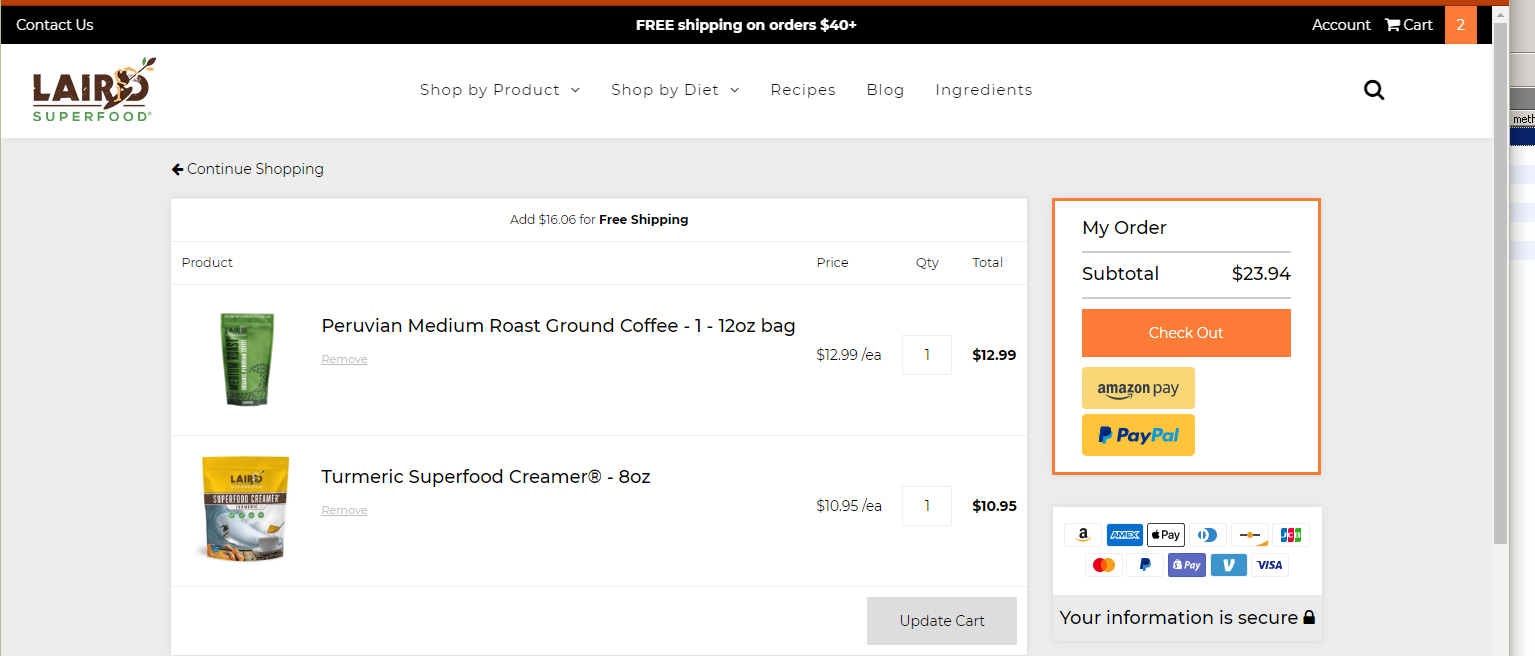Open the Cart icon in header
The height and width of the screenshot is (656, 1535).
(1408, 25)
